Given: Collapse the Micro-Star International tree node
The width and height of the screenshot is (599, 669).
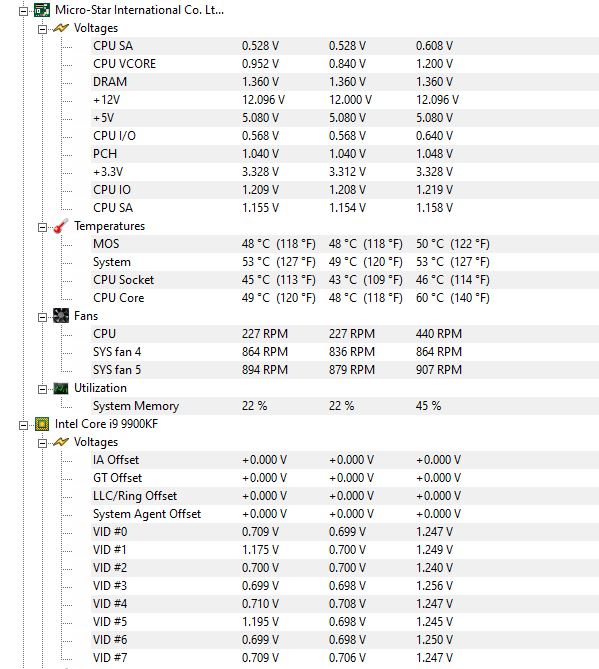Looking at the screenshot, I should click(x=23, y=12).
